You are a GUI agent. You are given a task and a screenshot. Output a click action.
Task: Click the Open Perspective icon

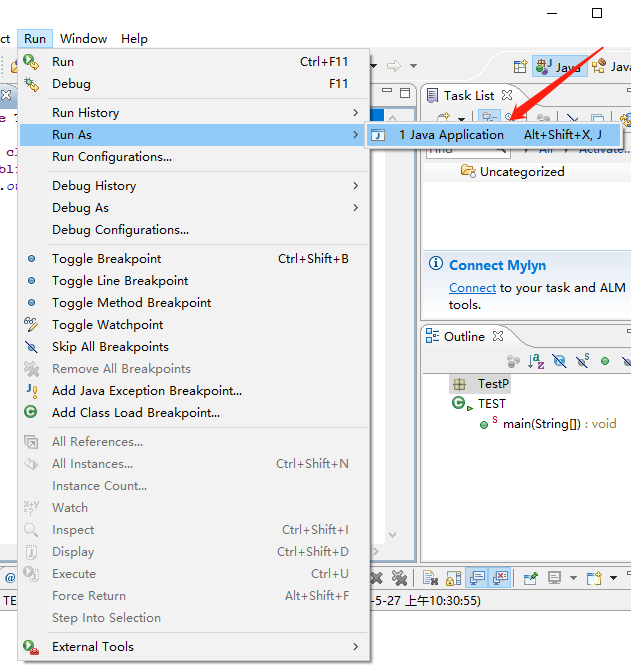(x=520, y=67)
